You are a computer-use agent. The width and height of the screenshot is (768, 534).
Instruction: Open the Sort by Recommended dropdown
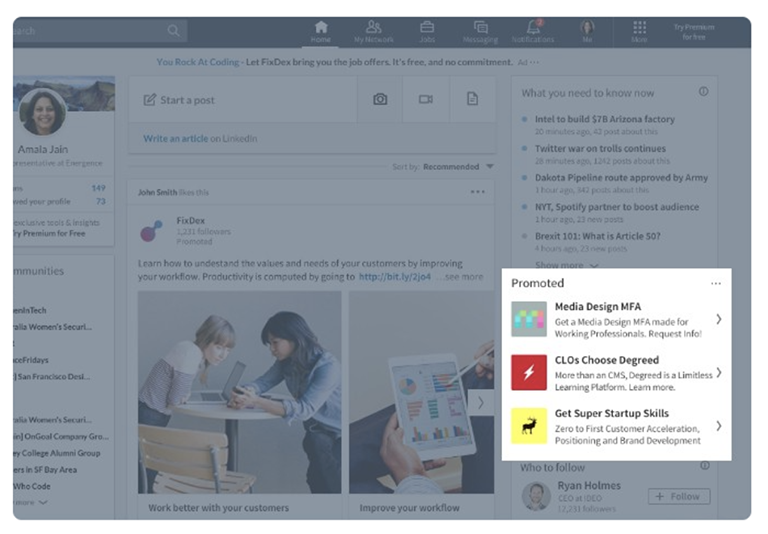point(457,167)
